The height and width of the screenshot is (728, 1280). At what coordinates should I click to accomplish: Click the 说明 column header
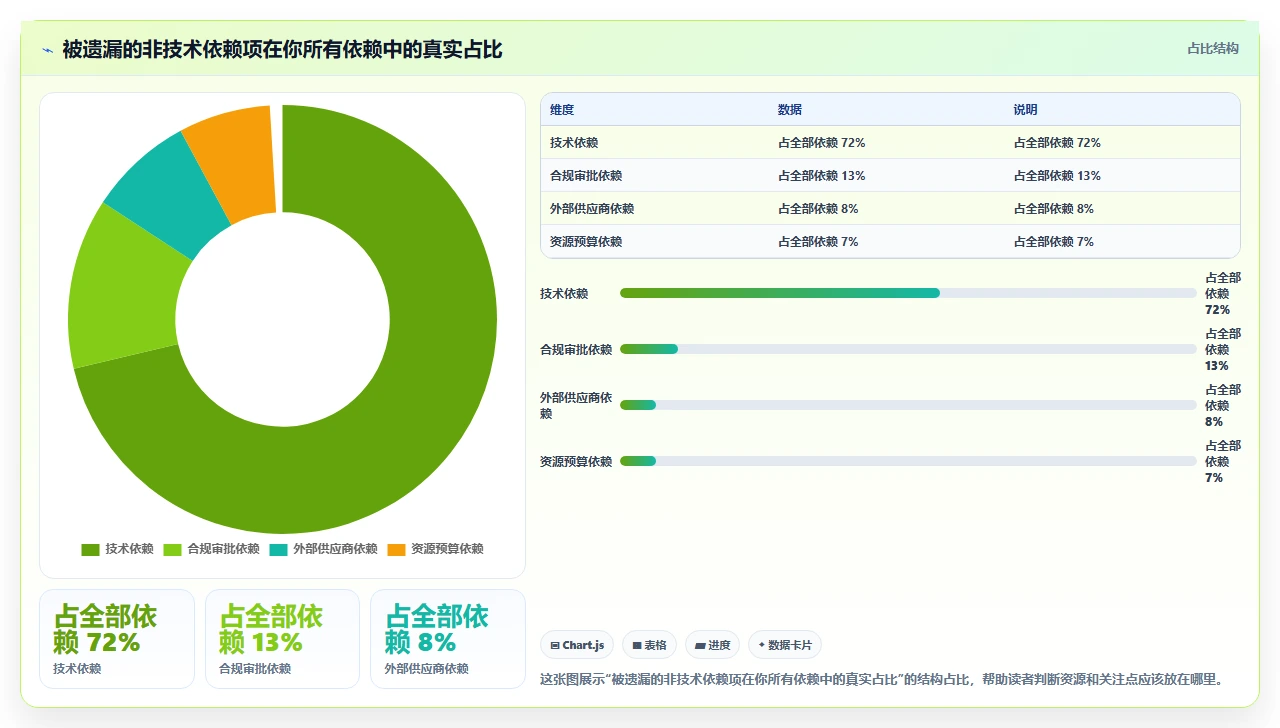click(1026, 110)
